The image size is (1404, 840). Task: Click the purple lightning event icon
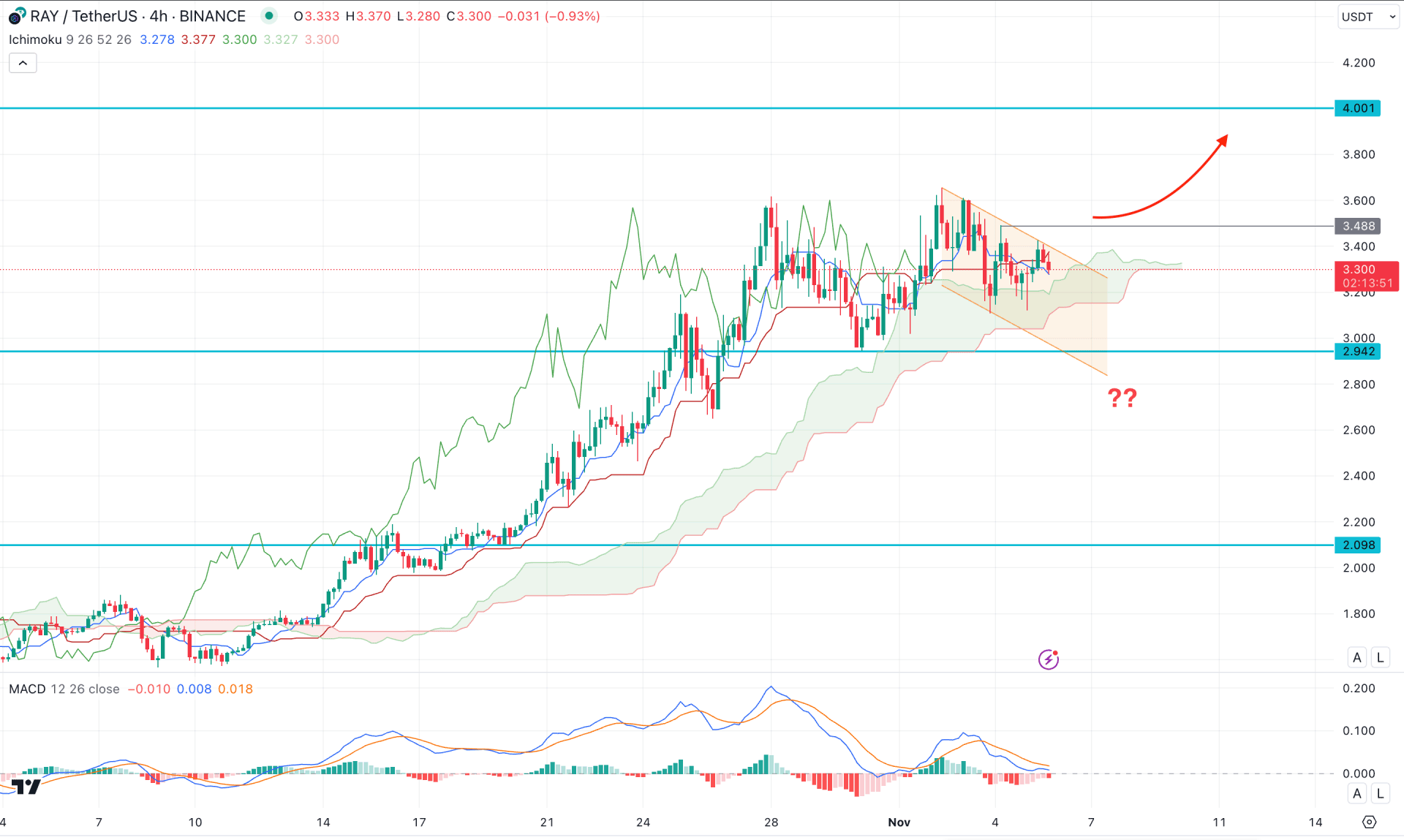pos(1049,659)
